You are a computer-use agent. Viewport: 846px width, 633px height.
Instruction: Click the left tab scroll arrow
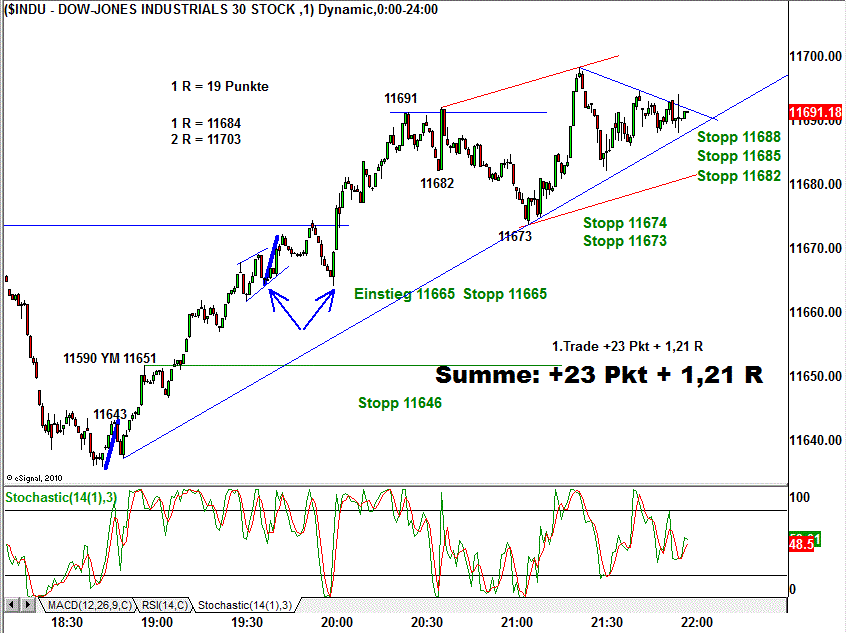11,605
